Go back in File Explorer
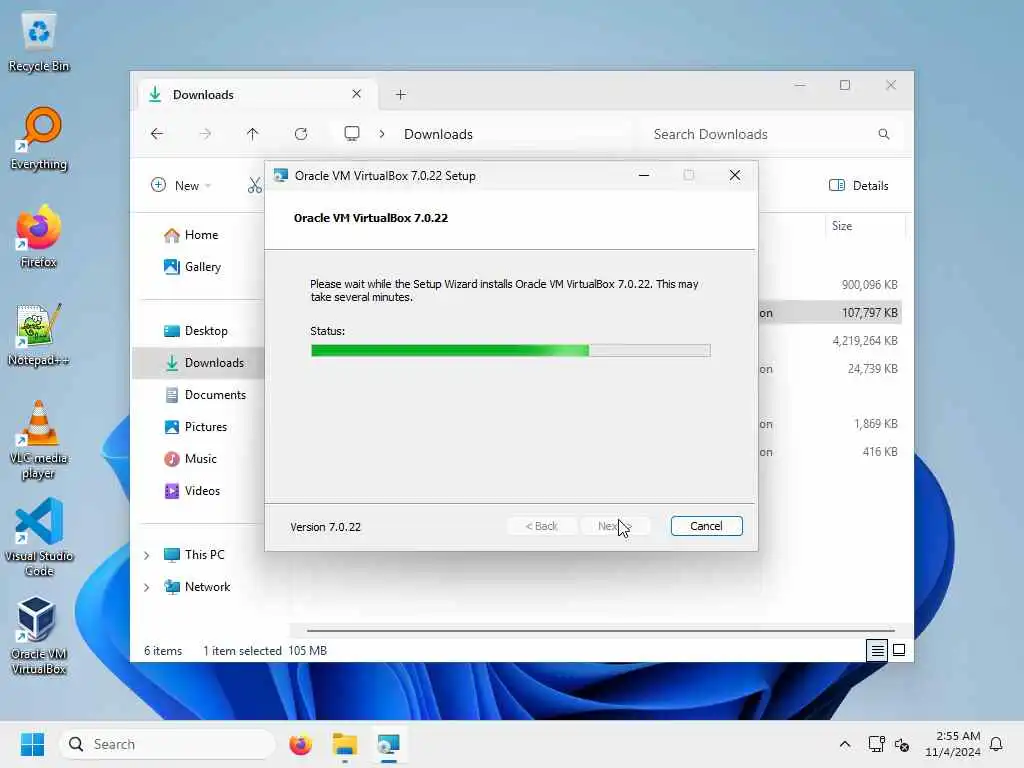 point(157,134)
